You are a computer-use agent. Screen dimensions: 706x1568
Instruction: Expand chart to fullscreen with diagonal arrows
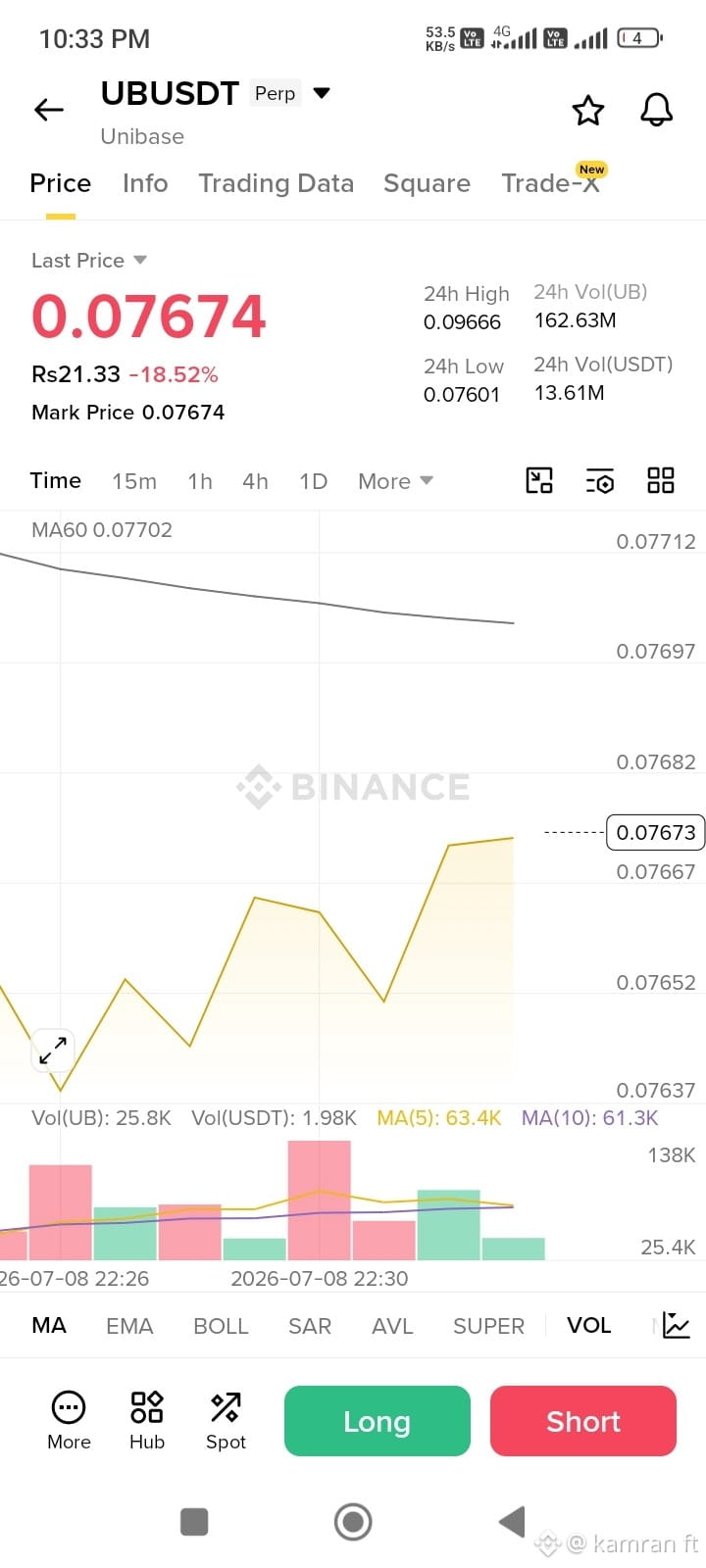tap(52, 1051)
